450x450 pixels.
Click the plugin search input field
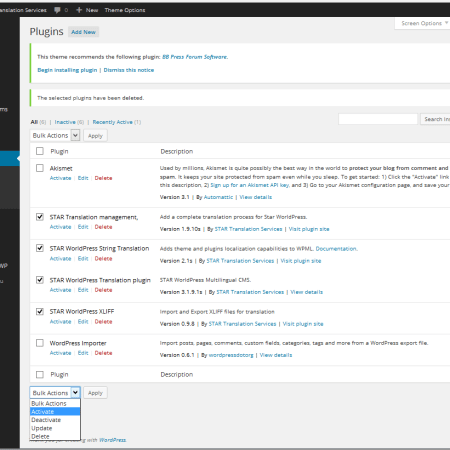pos(378,119)
